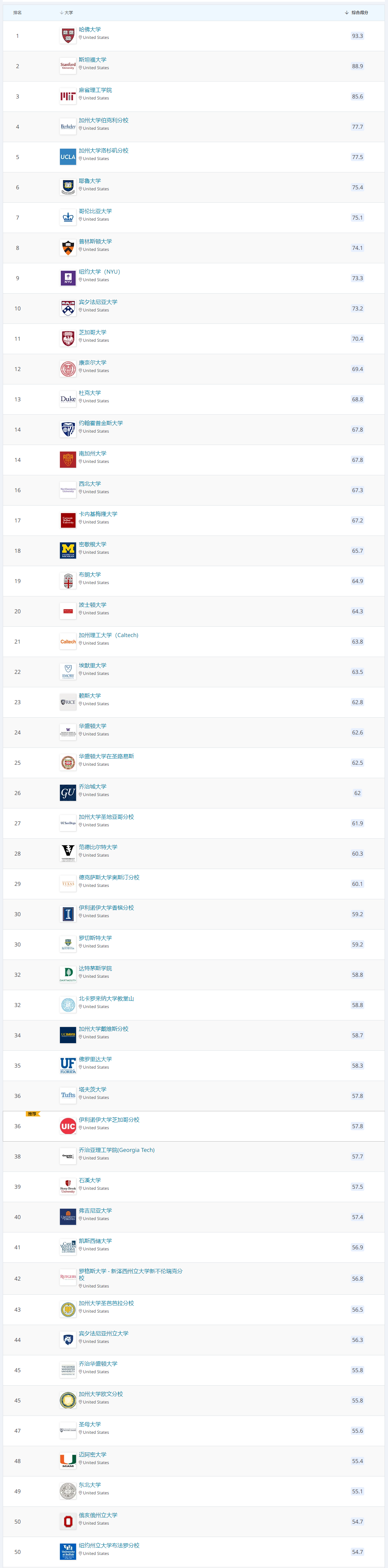Image resolution: width=388 pixels, height=1568 pixels.
Task: Click the Miami U logo
Action: coord(67,1461)
